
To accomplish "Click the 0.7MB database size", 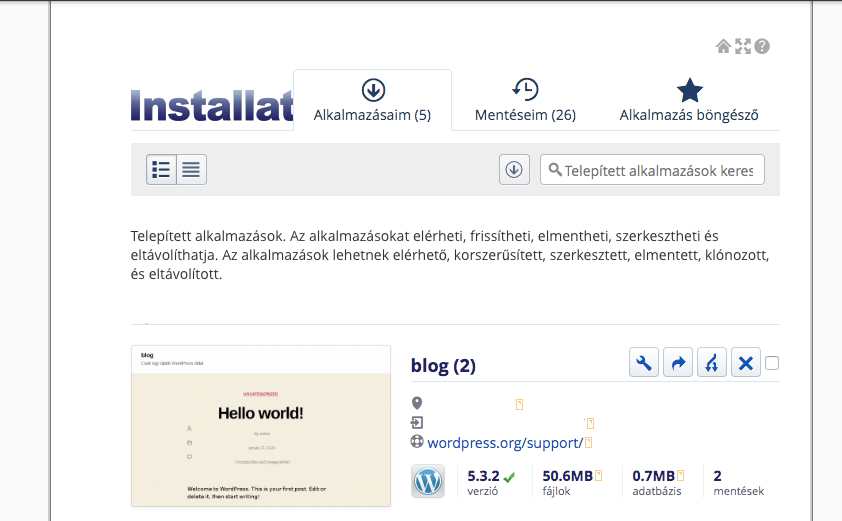I will (654, 476).
